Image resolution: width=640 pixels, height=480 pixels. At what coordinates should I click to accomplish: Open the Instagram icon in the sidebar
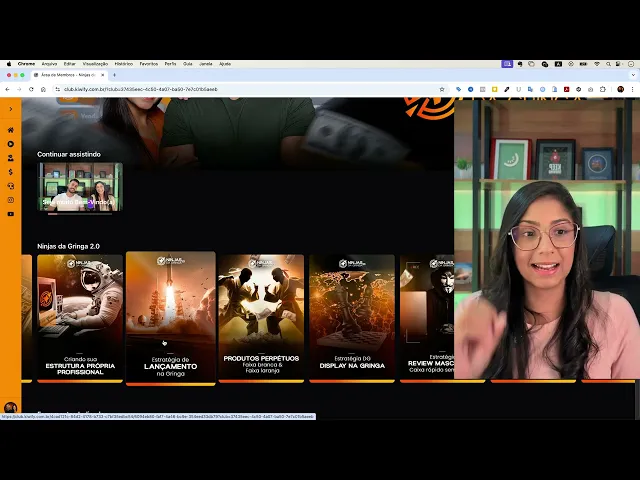11,200
